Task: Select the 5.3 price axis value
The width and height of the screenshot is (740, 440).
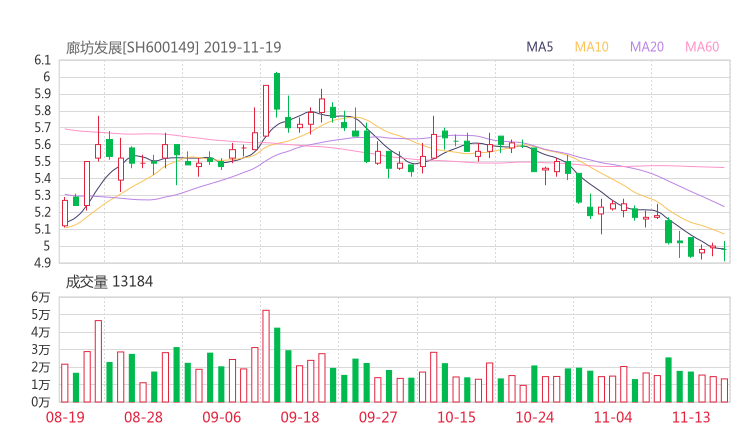Action: [x=42, y=195]
